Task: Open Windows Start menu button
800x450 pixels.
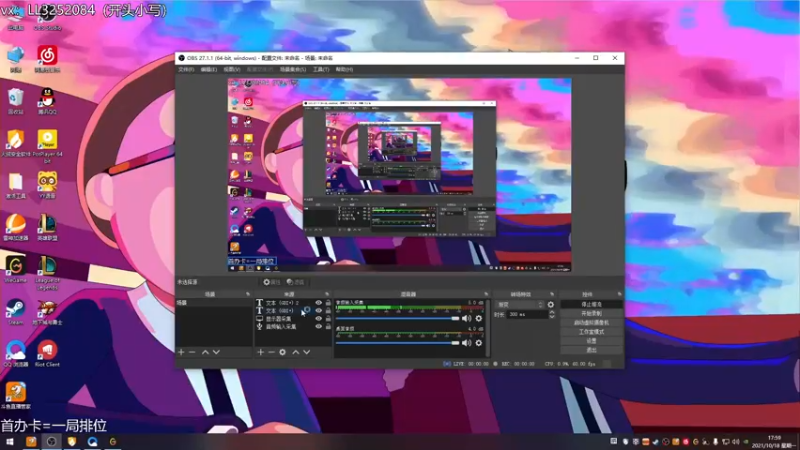Action: tap(10, 442)
